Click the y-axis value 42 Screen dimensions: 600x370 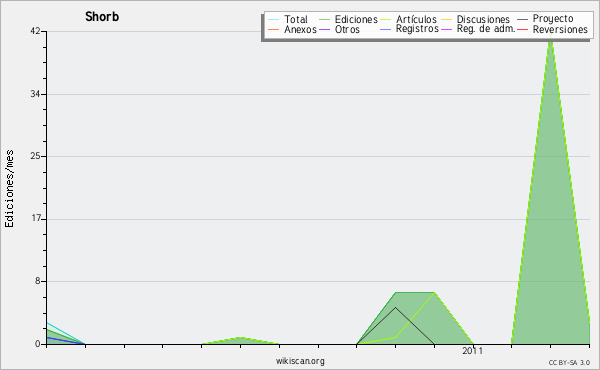coord(35,31)
